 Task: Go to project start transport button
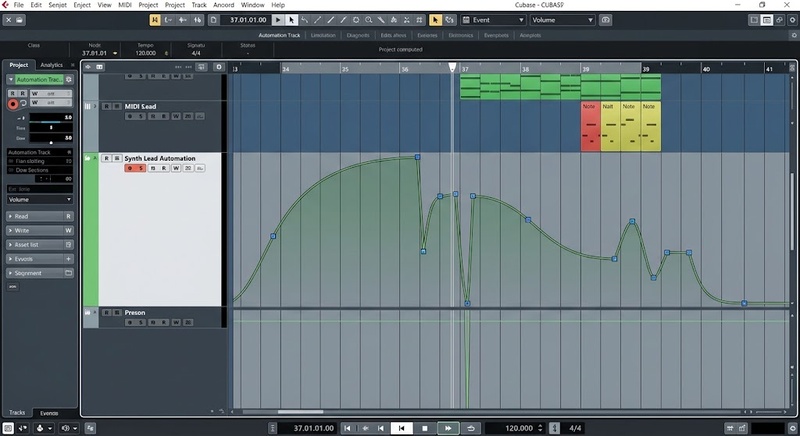click(x=347, y=428)
